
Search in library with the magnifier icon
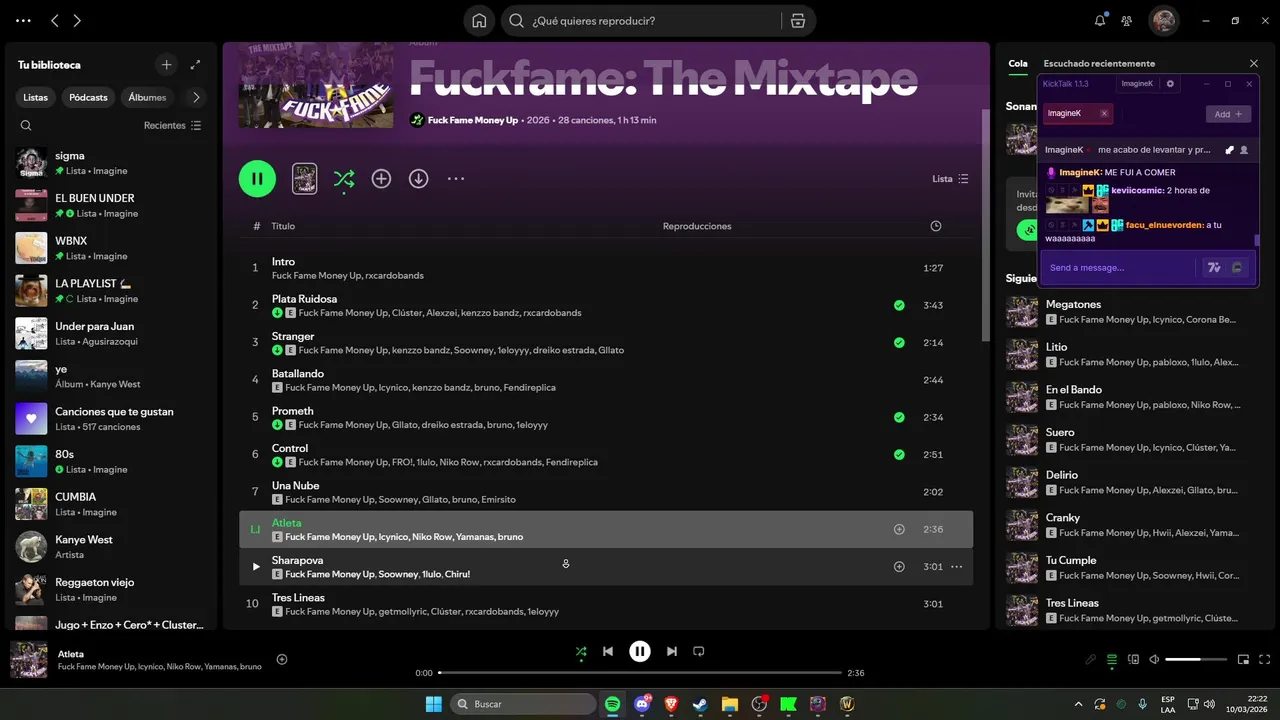coord(26,125)
